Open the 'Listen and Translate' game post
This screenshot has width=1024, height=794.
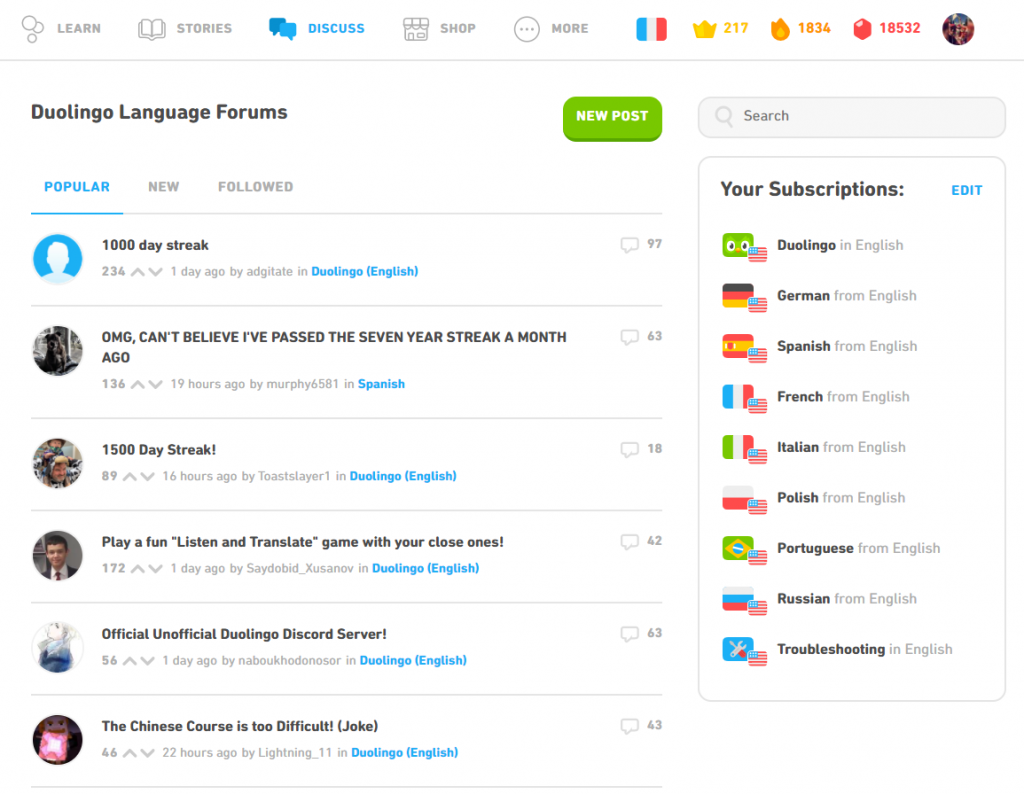(302, 542)
